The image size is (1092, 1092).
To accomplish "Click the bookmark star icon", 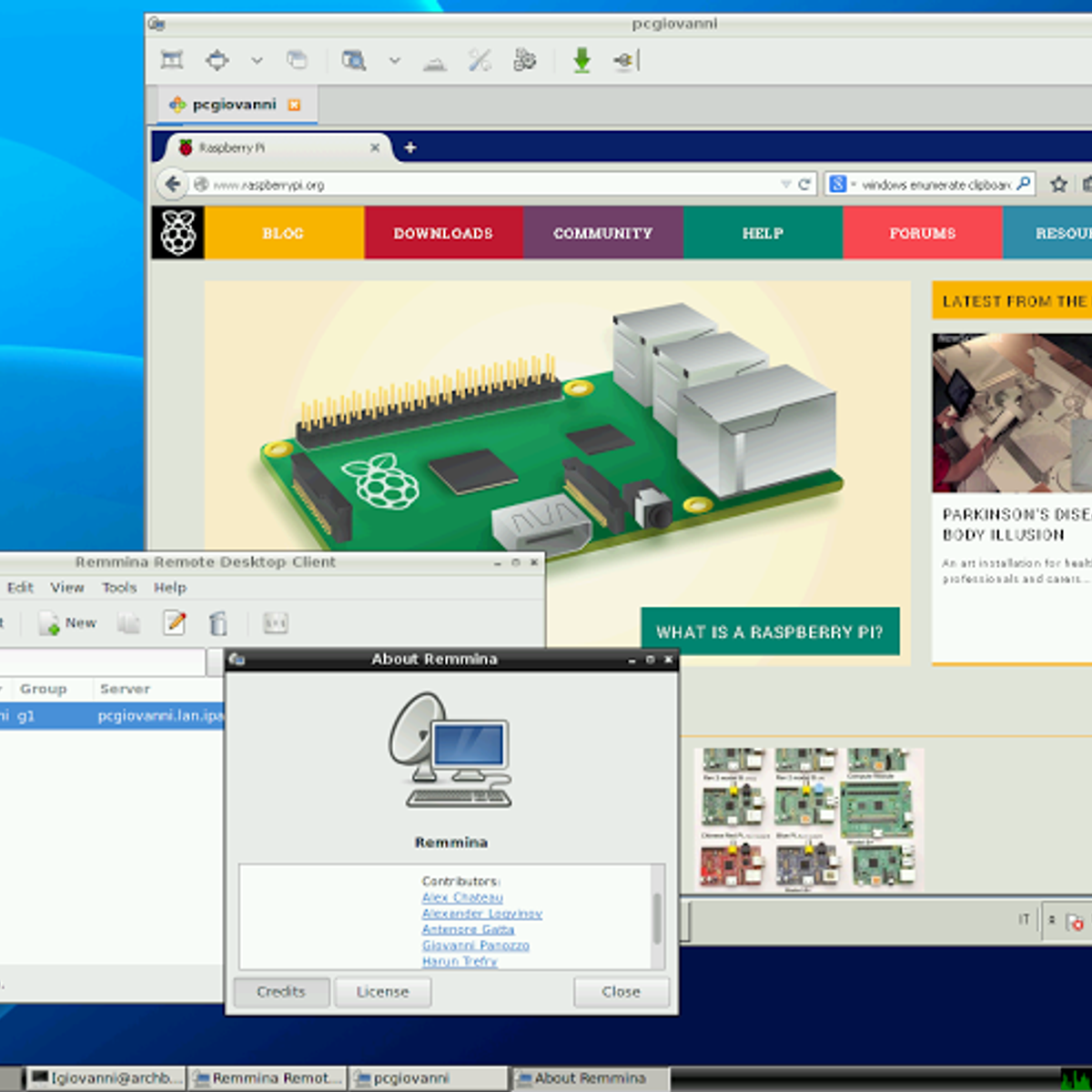I will coord(1058,185).
